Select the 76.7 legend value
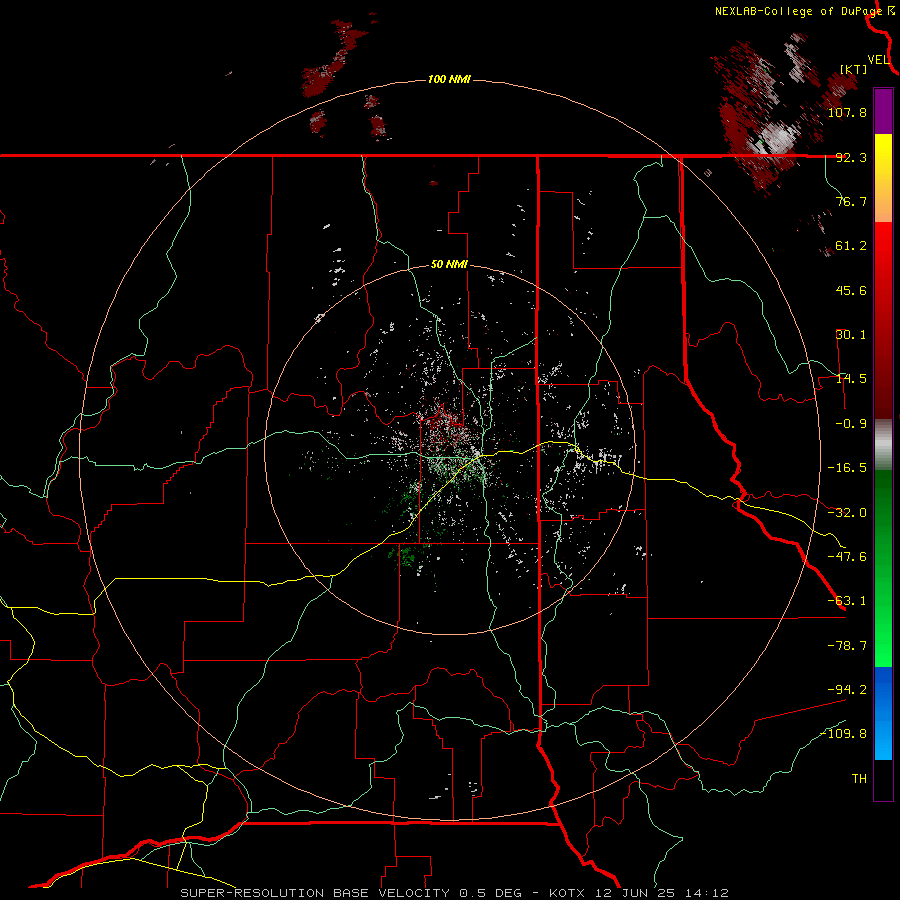The image size is (900, 900). tap(851, 201)
